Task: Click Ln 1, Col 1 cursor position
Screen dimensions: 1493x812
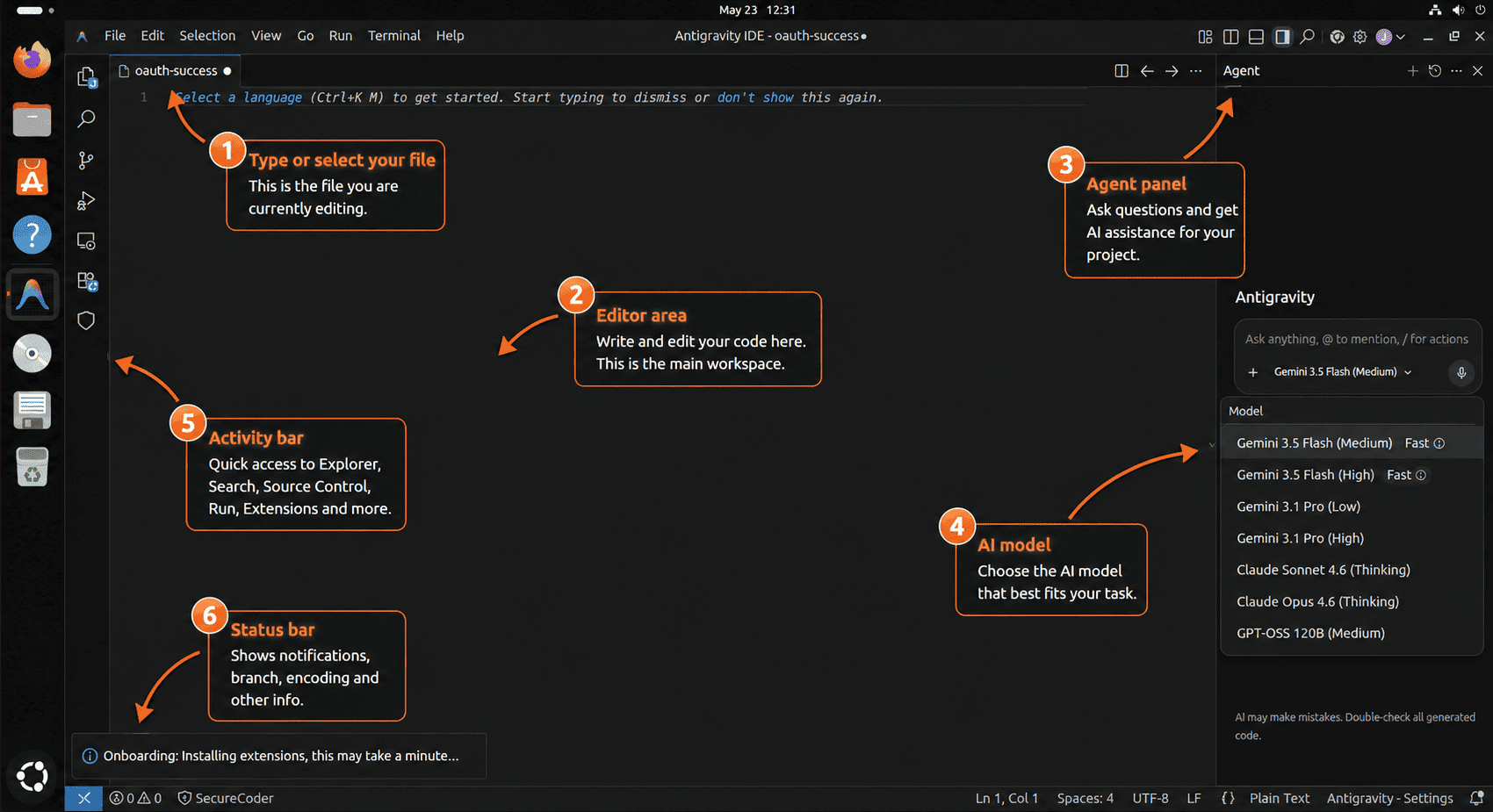Action: tap(1006, 798)
